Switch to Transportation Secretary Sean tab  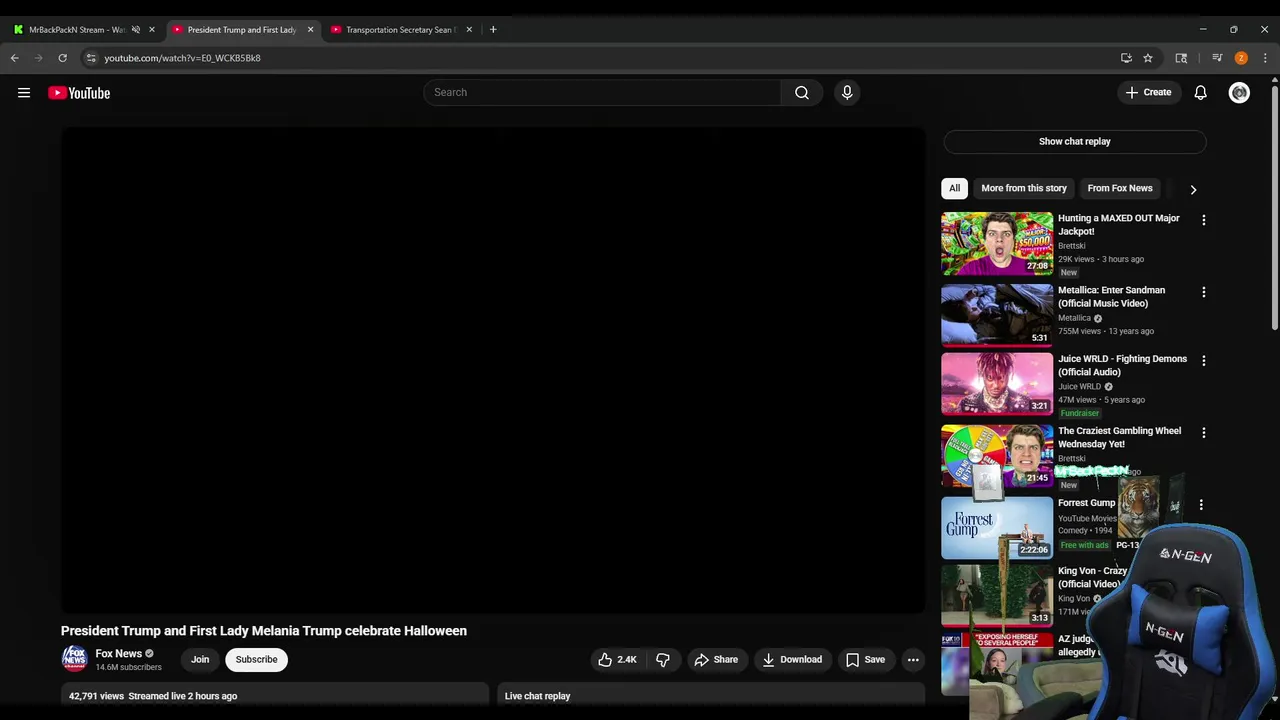point(400,29)
